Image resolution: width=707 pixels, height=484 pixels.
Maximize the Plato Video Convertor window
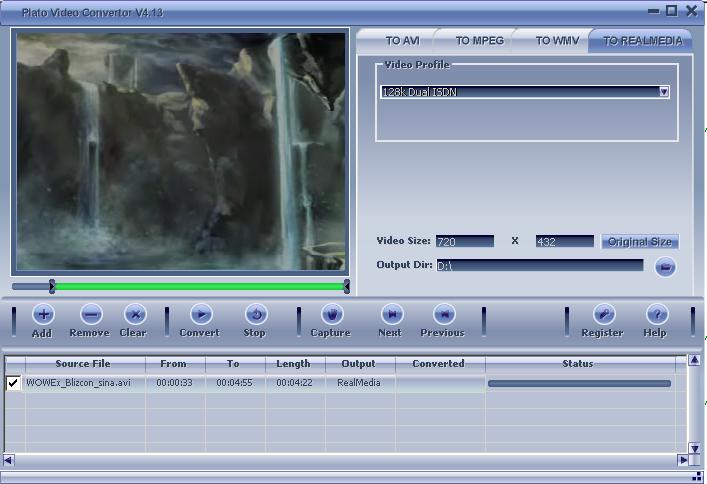tap(672, 10)
